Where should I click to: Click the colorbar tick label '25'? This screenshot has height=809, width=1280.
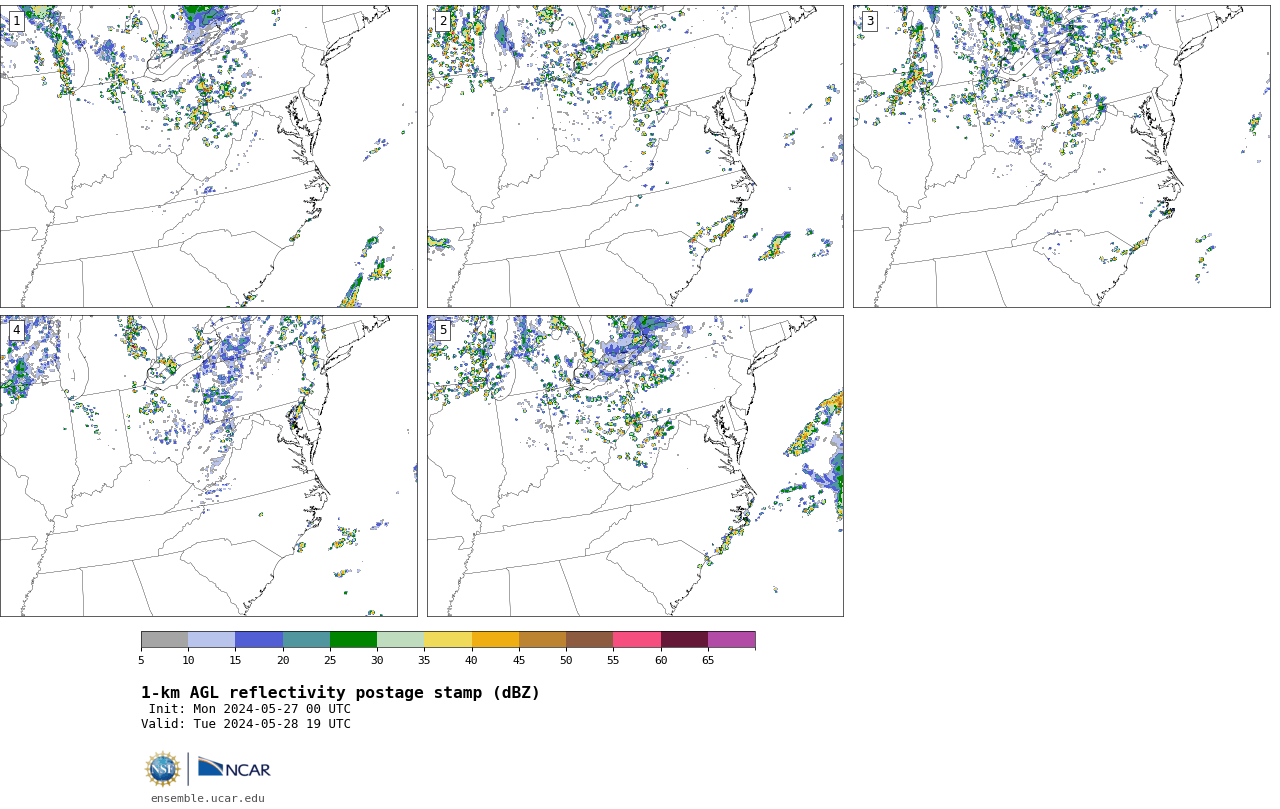(x=330, y=660)
